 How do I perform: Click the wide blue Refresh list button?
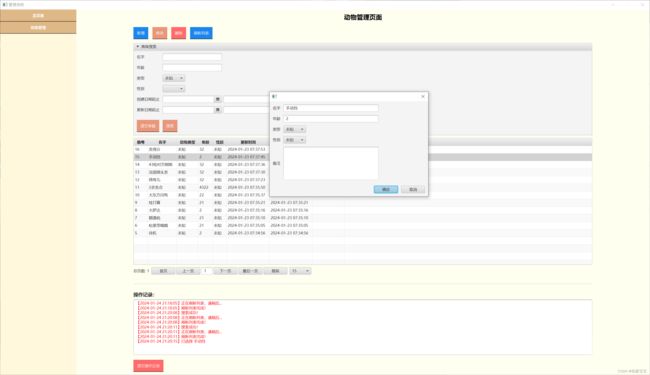click(x=201, y=33)
